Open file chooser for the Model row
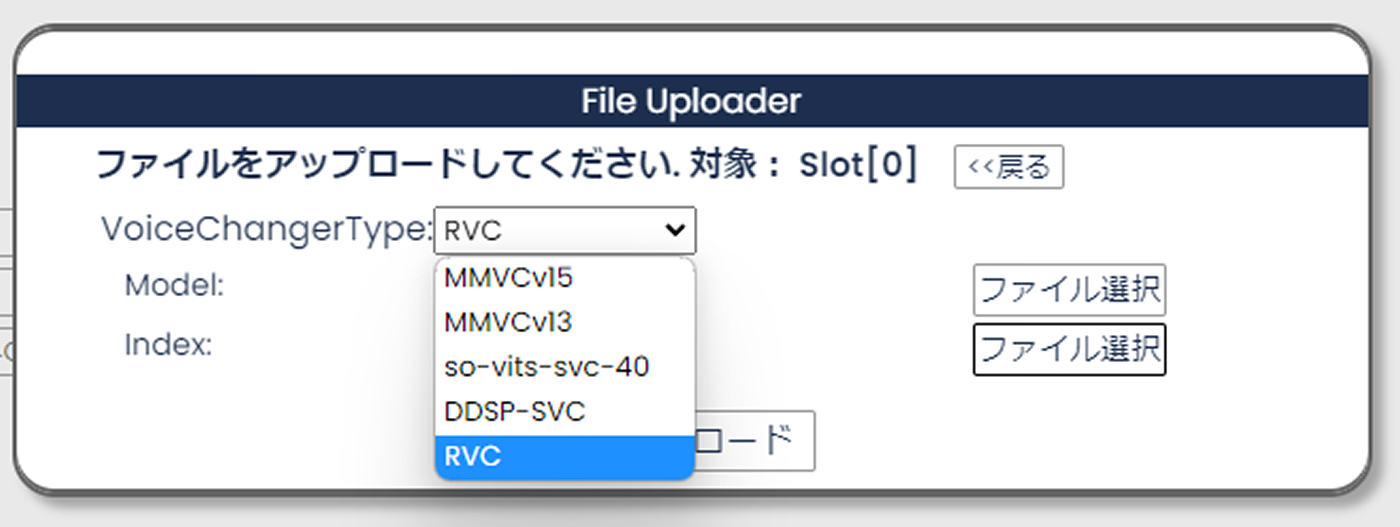 pyautogui.click(x=1069, y=291)
